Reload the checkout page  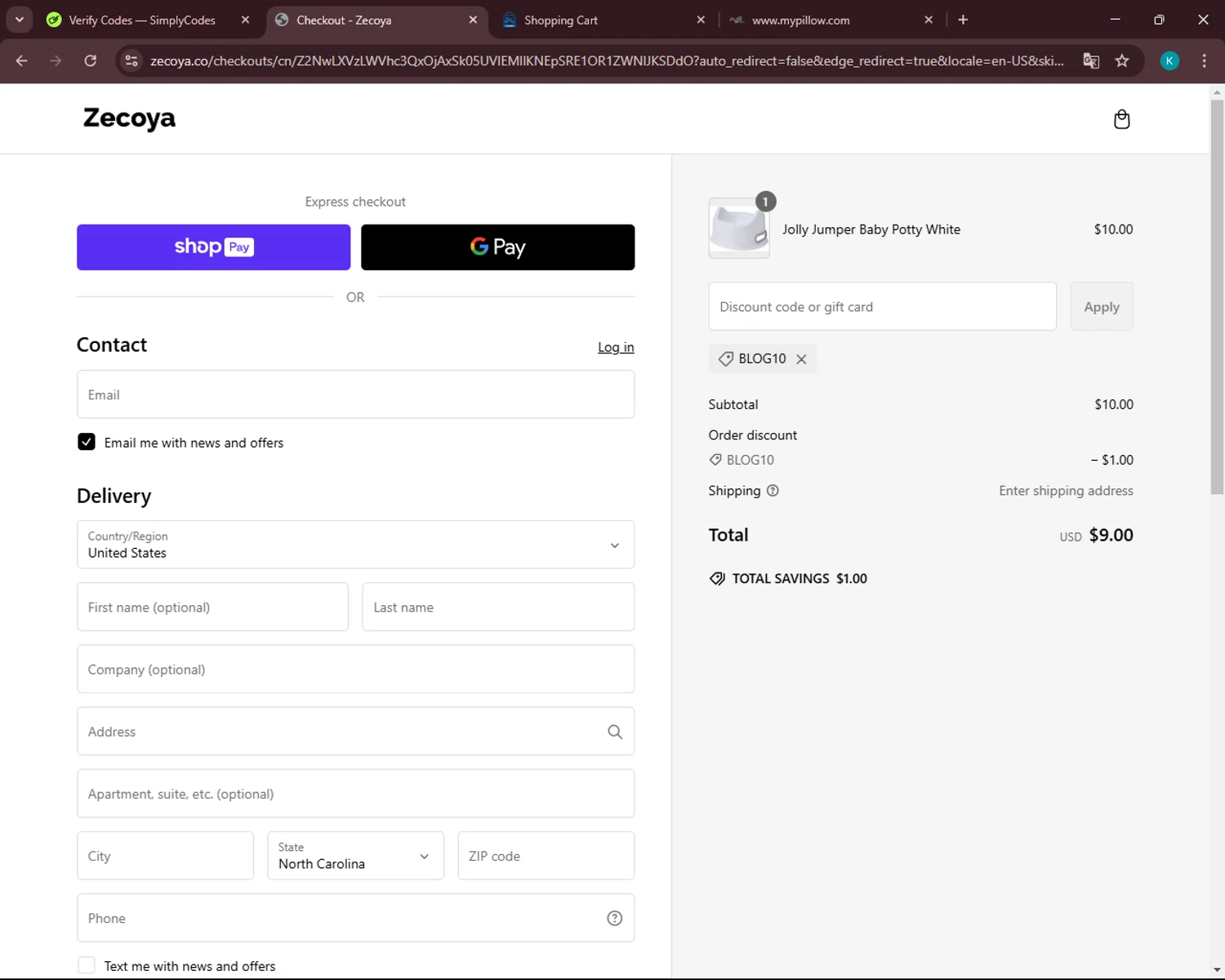[x=91, y=60]
